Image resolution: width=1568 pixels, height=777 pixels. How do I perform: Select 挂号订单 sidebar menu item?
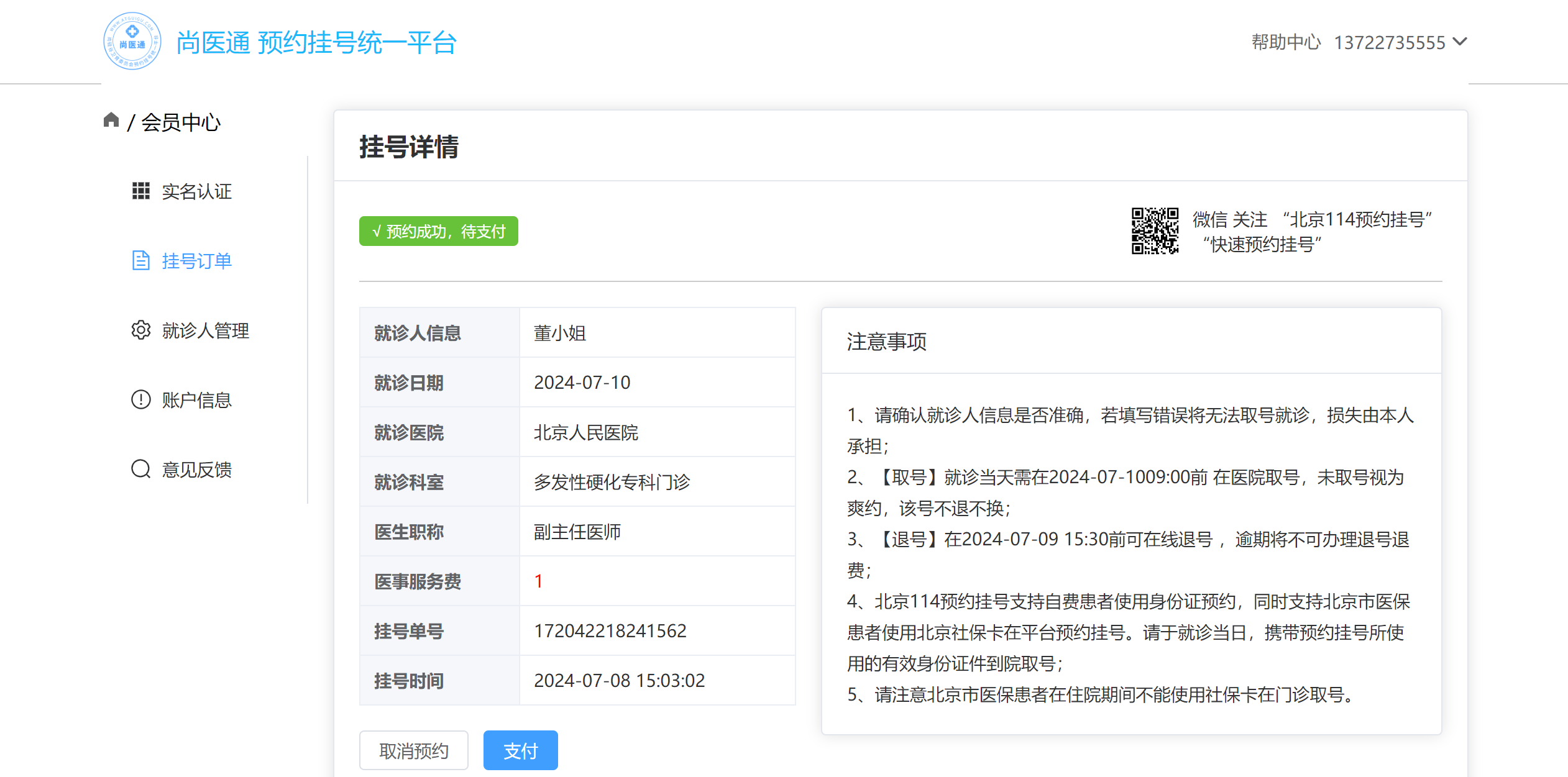[x=196, y=261]
